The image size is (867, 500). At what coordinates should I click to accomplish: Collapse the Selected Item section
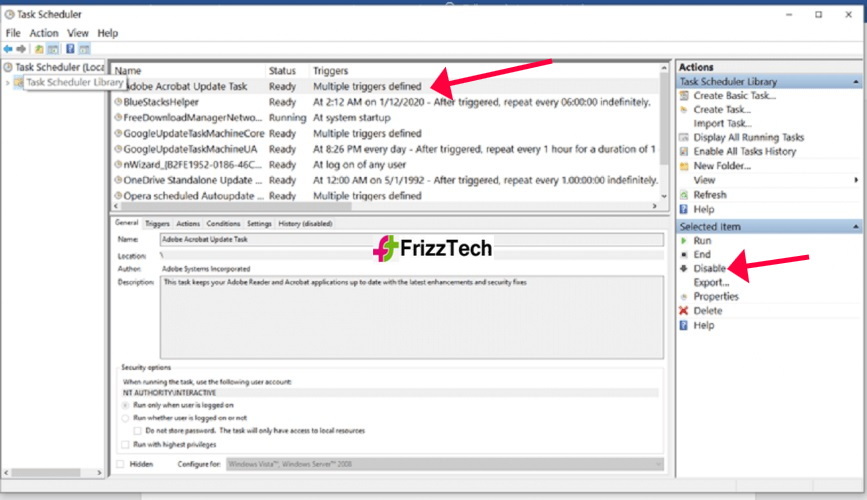855,227
